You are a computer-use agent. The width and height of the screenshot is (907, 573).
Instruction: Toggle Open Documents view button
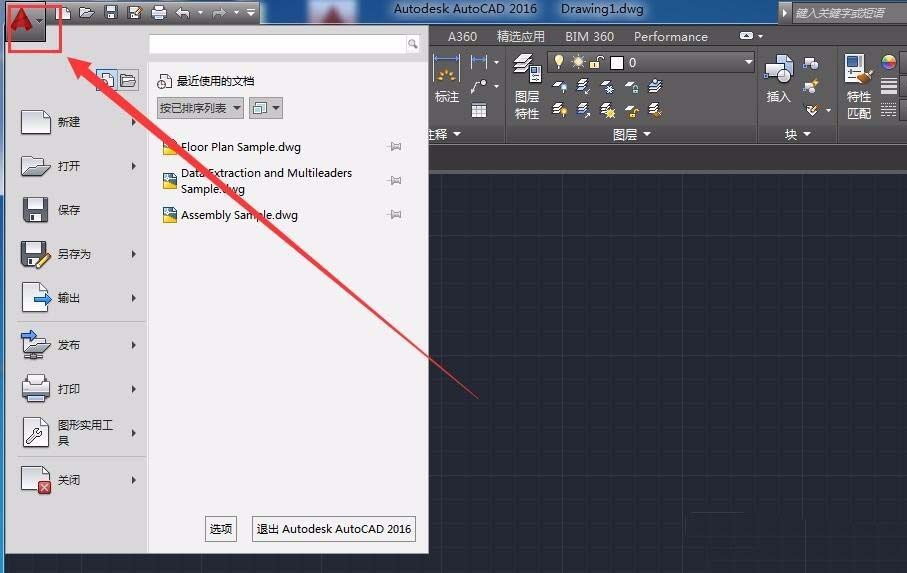pyautogui.click(x=128, y=80)
